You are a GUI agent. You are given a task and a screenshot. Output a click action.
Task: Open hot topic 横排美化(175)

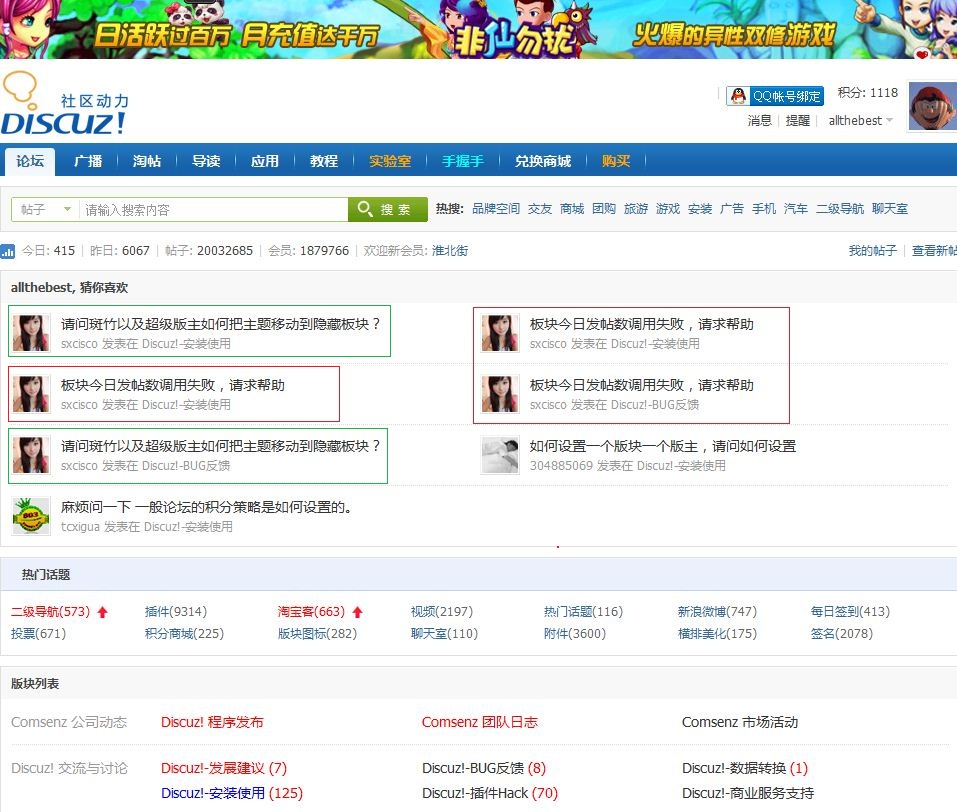pyautogui.click(x=717, y=634)
